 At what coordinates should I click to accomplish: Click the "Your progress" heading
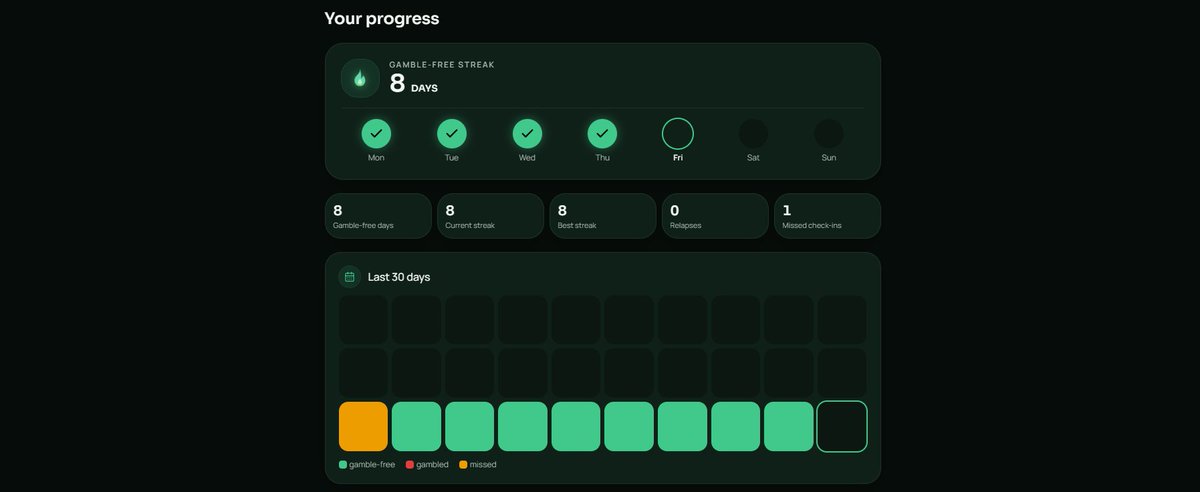pos(382,19)
